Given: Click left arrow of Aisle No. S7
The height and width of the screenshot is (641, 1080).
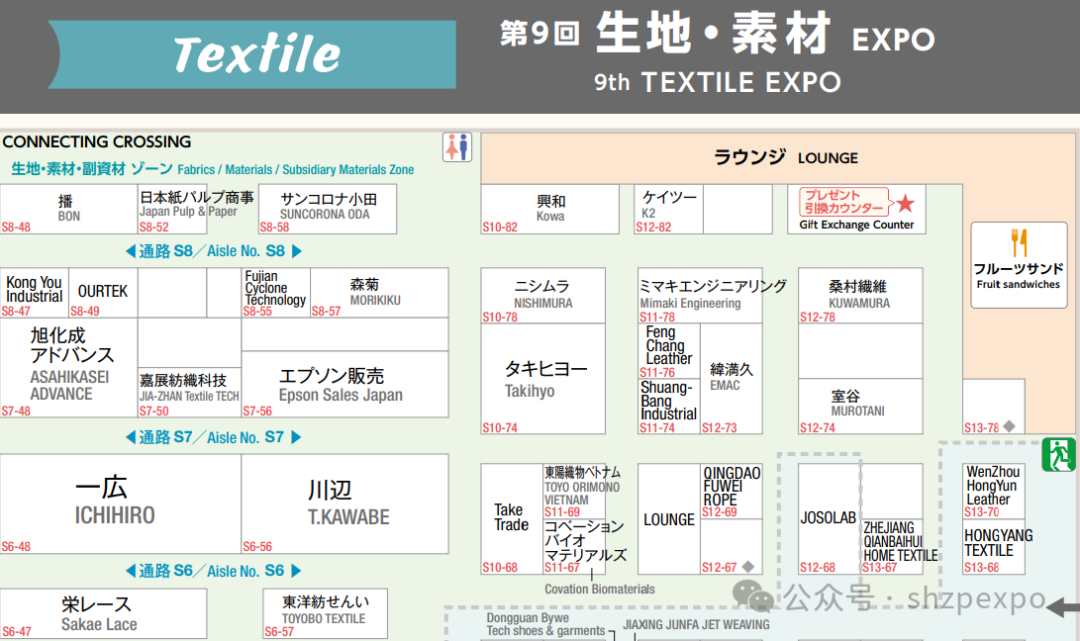Looking at the screenshot, I should tap(131, 437).
